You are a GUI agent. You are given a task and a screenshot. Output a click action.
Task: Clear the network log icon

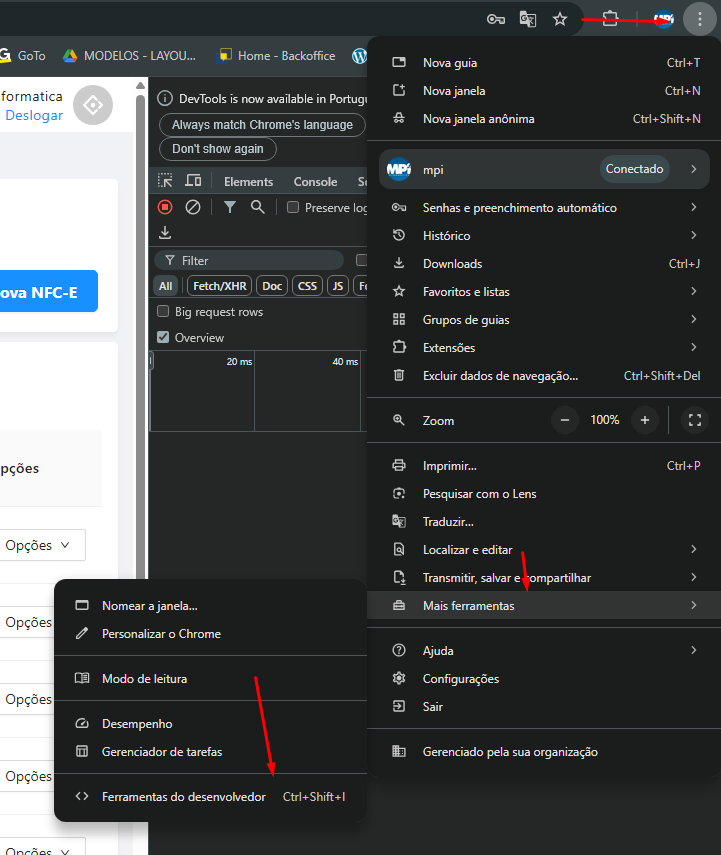tap(193, 207)
